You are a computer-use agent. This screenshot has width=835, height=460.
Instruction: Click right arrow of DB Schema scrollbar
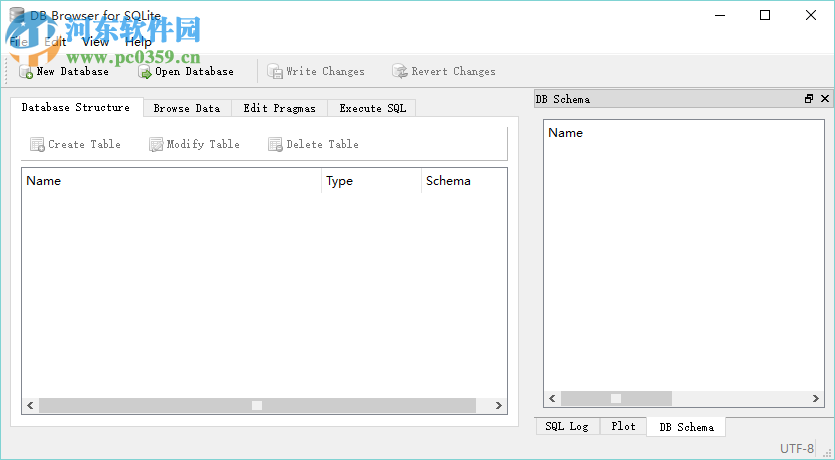(815, 398)
